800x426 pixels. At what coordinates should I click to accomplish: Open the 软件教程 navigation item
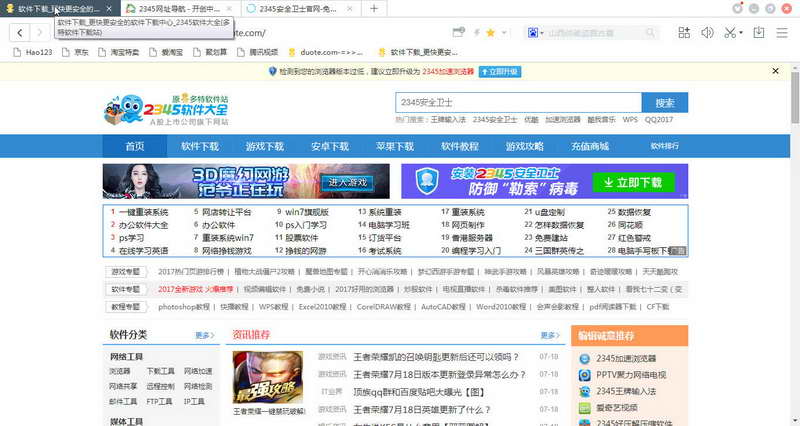[x=460, y=146]
